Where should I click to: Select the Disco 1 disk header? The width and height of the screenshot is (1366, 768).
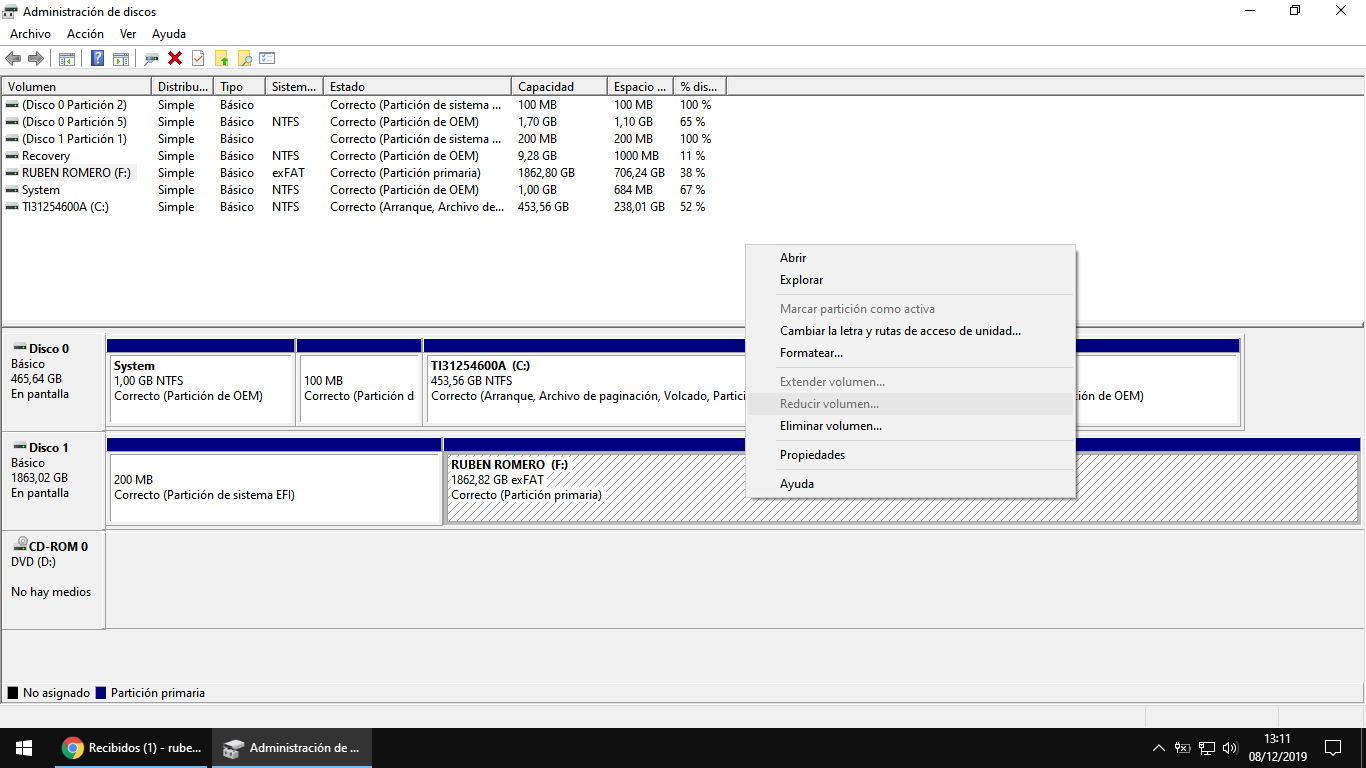(x=53, y=480)
